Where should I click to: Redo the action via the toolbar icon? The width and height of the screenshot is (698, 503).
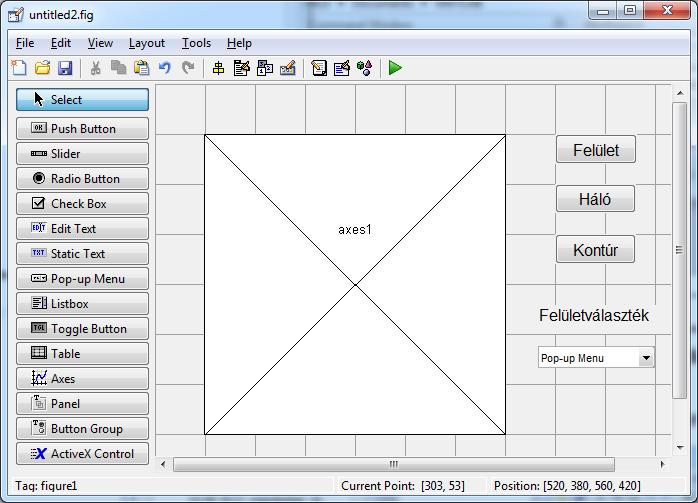188,68
